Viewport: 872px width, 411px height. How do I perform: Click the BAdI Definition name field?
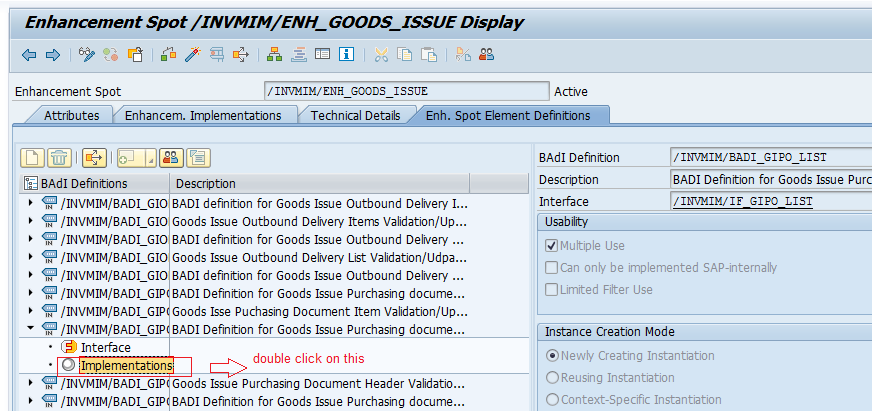pyautogui.click(x=770, y=157)
